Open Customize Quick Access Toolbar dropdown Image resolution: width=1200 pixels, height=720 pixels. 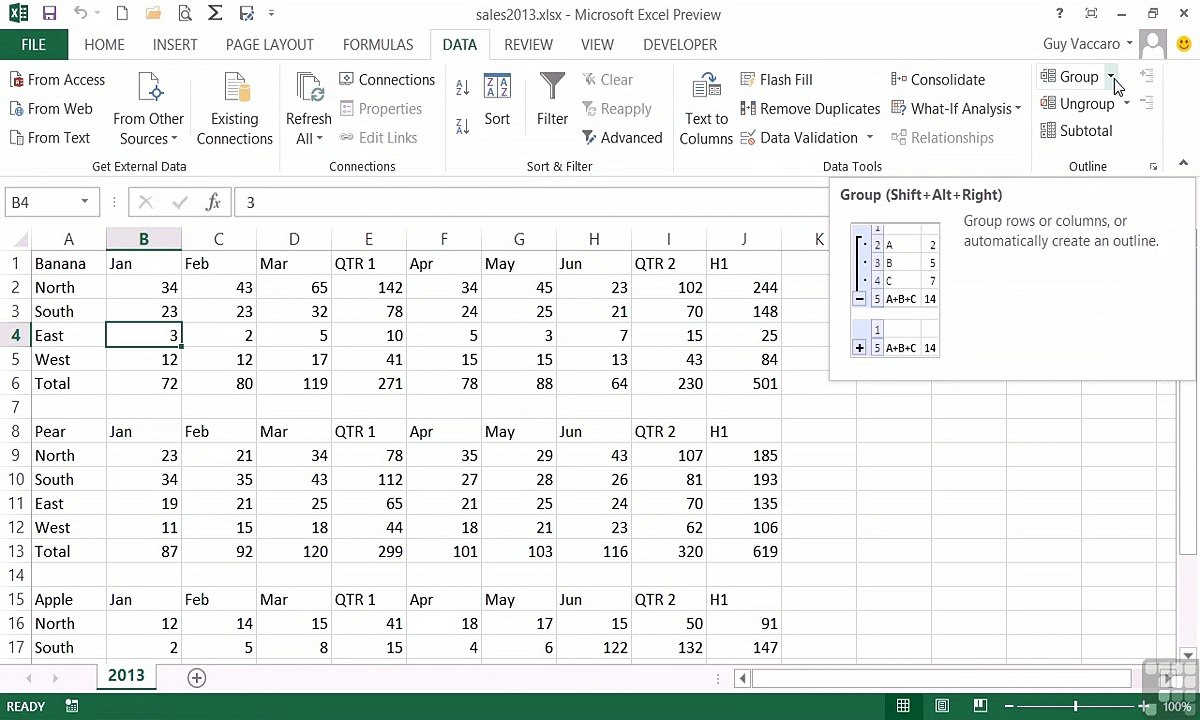pyautogui.click(x=271, y=14)
